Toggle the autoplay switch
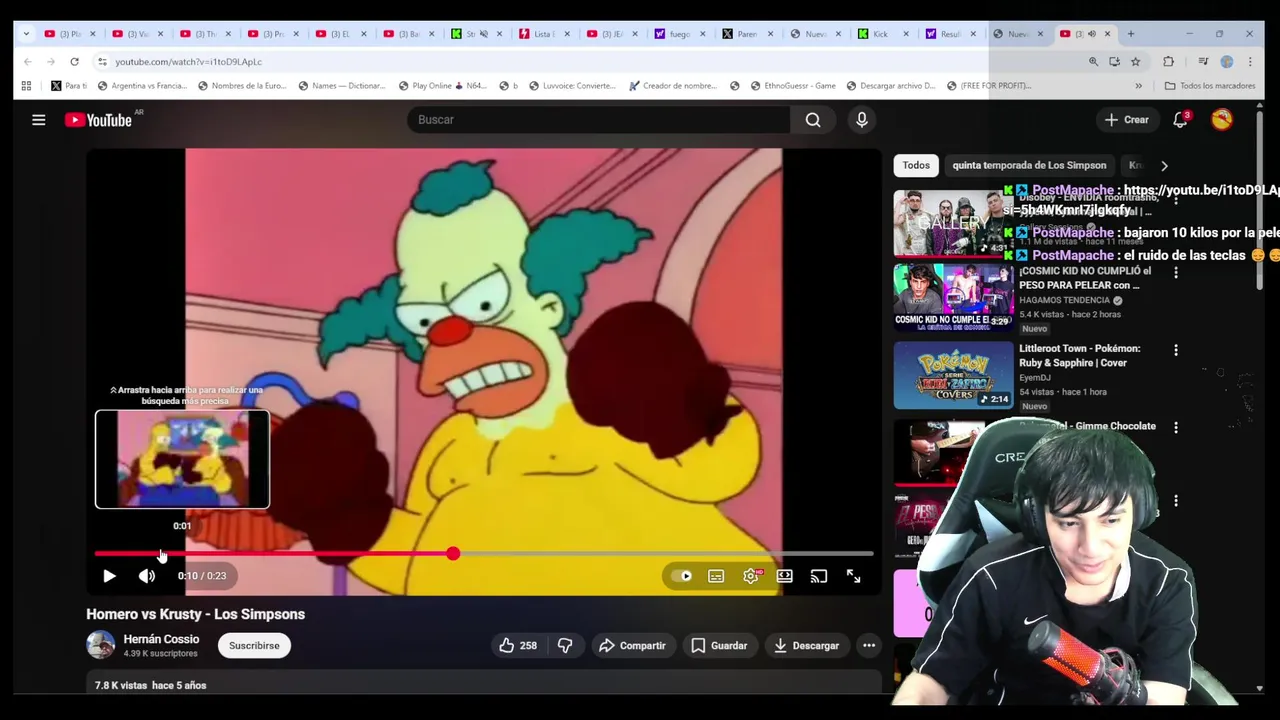This screenshot has height=720, width=1280. coord(682,576)
